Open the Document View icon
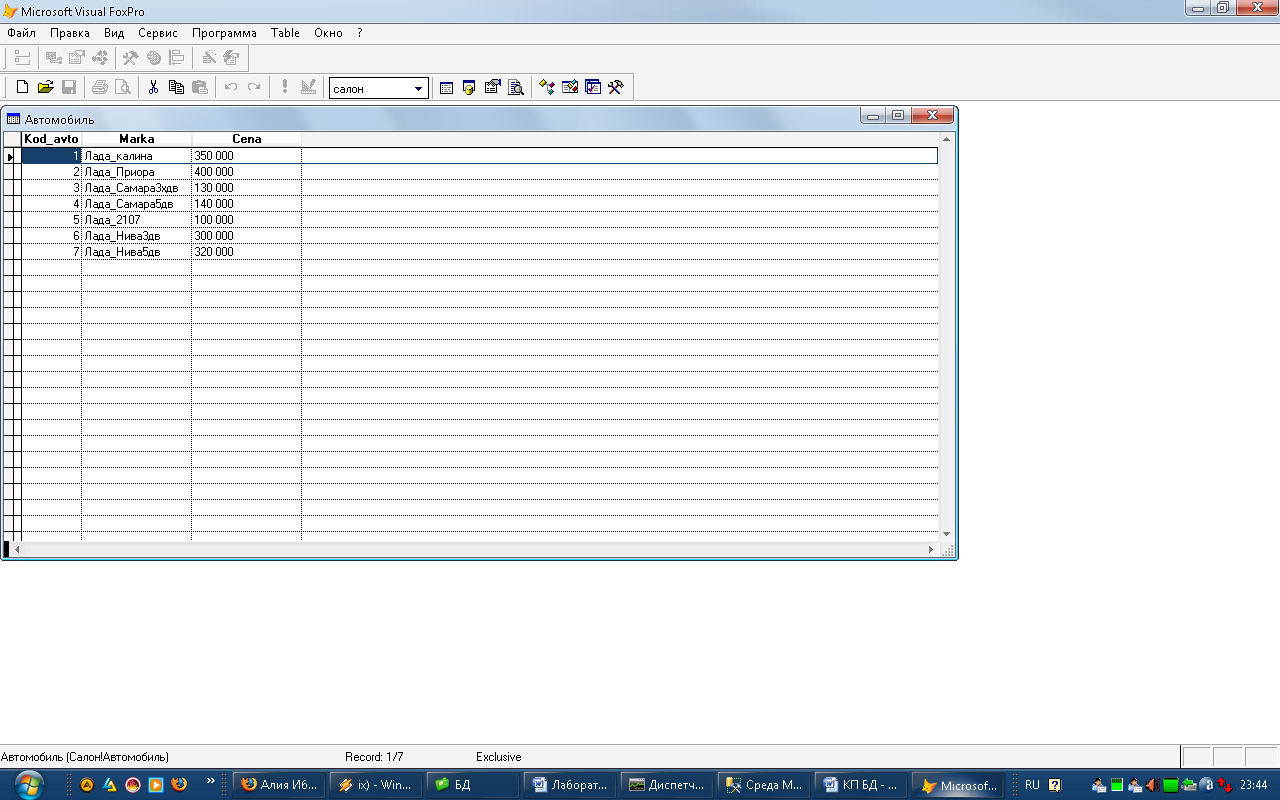1280x800 pixels. 516,88
